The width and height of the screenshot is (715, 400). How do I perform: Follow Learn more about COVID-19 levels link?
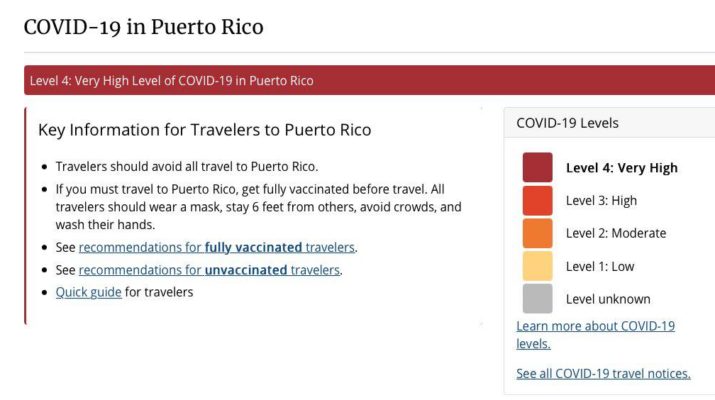coord(596,334)
